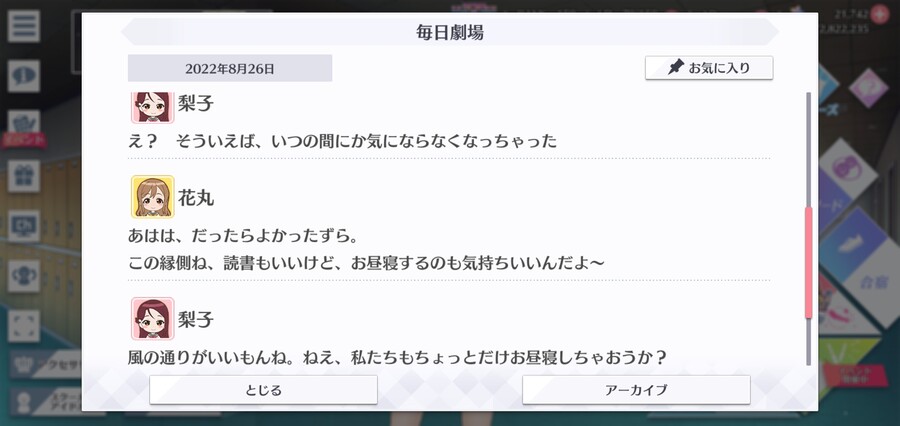
Task: Click the 2022年8月26日 date label
Action: click(x=230, y=68)
